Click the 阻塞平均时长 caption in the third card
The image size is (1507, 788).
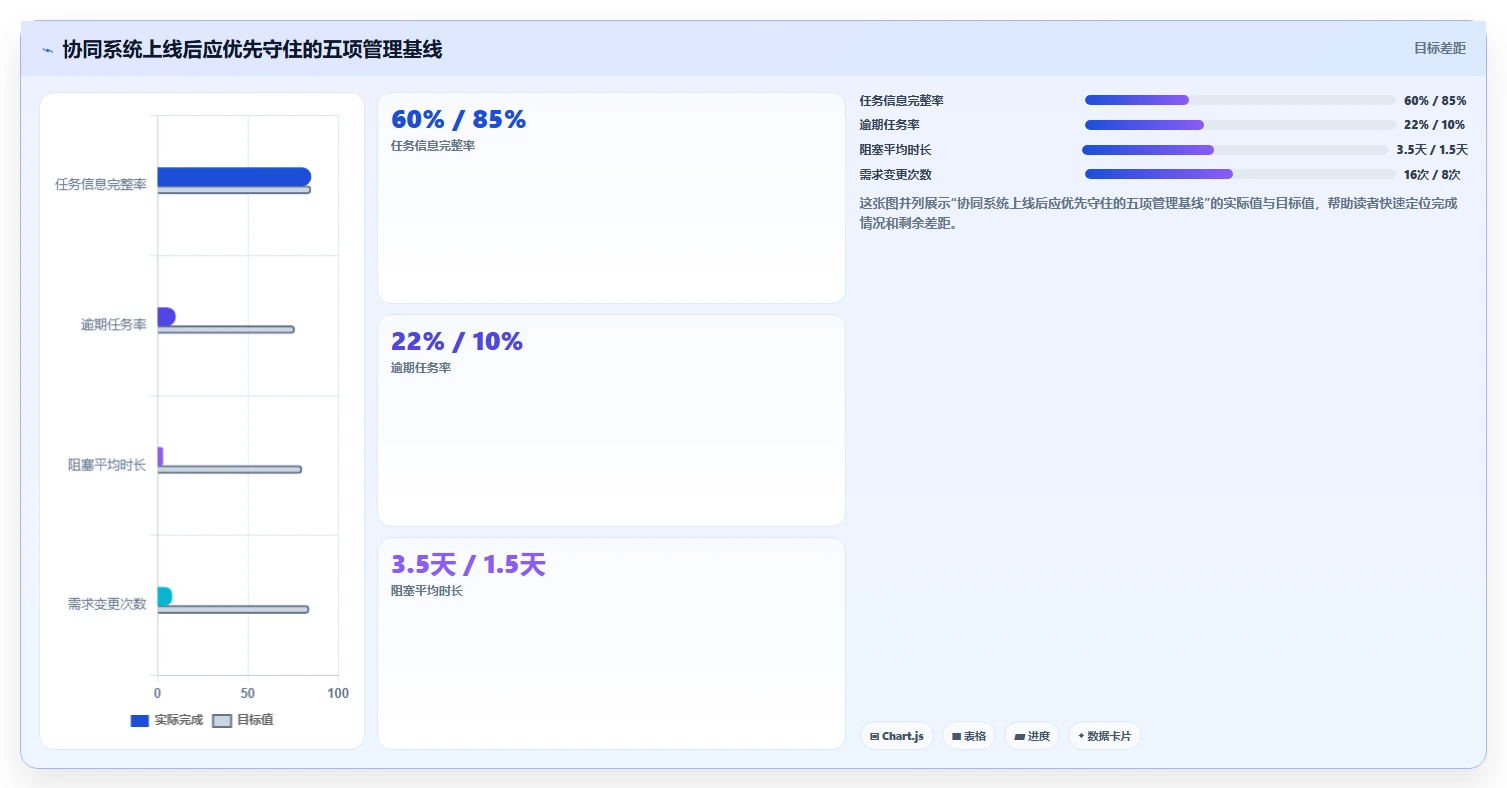[427, 591]
